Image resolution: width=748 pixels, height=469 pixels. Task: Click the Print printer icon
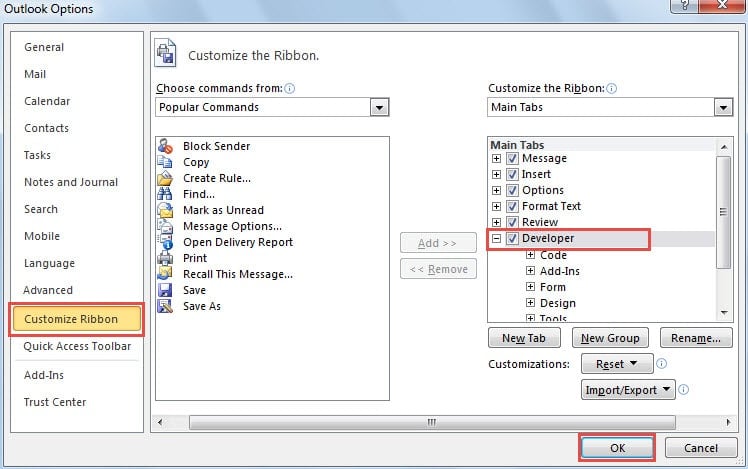(165, 258)
